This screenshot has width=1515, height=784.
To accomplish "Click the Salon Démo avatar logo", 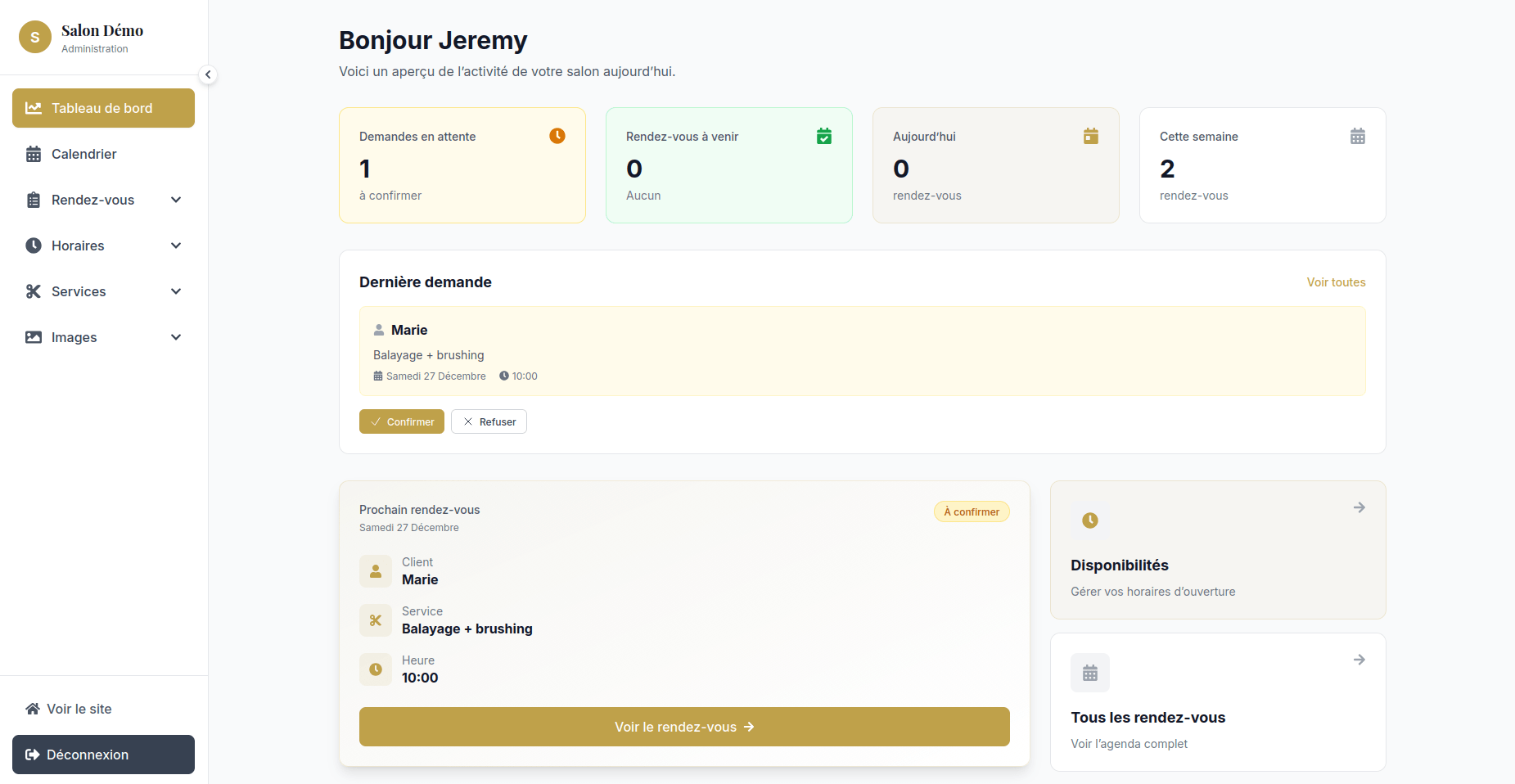I will pyautogui.click(x=35, y=37).
